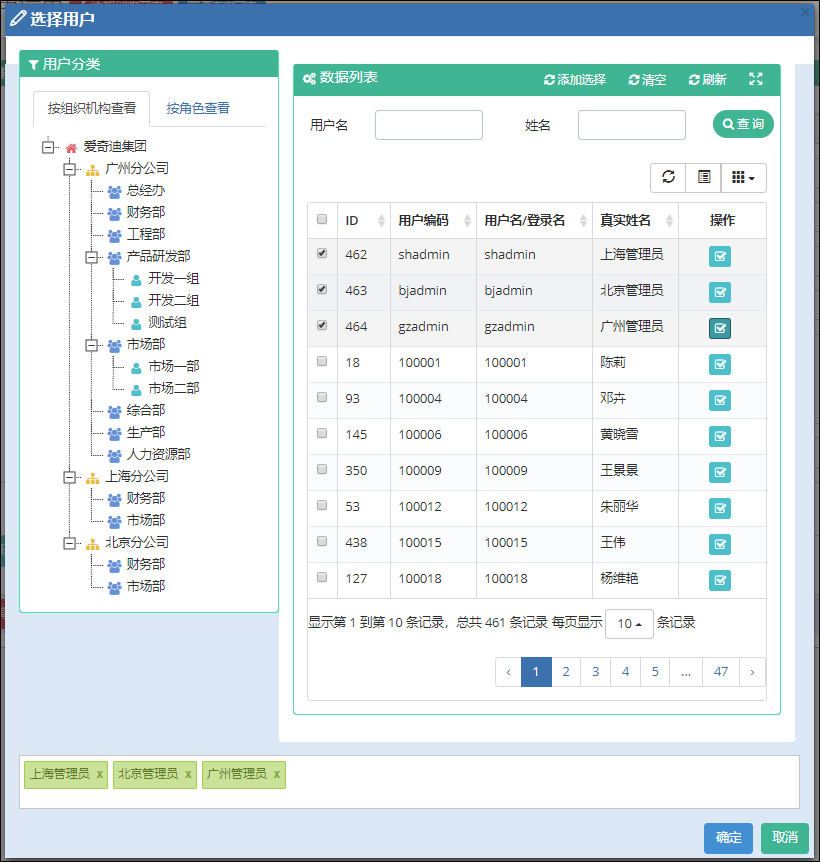
Task: Click the fullscreen expand icon in data list header
Action: pos(756,79)
